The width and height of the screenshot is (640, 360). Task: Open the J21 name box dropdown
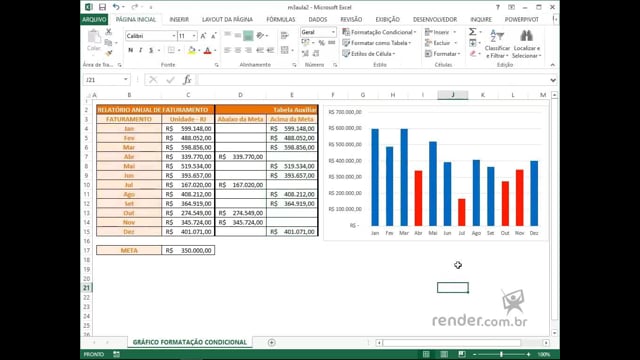point(126,80)
